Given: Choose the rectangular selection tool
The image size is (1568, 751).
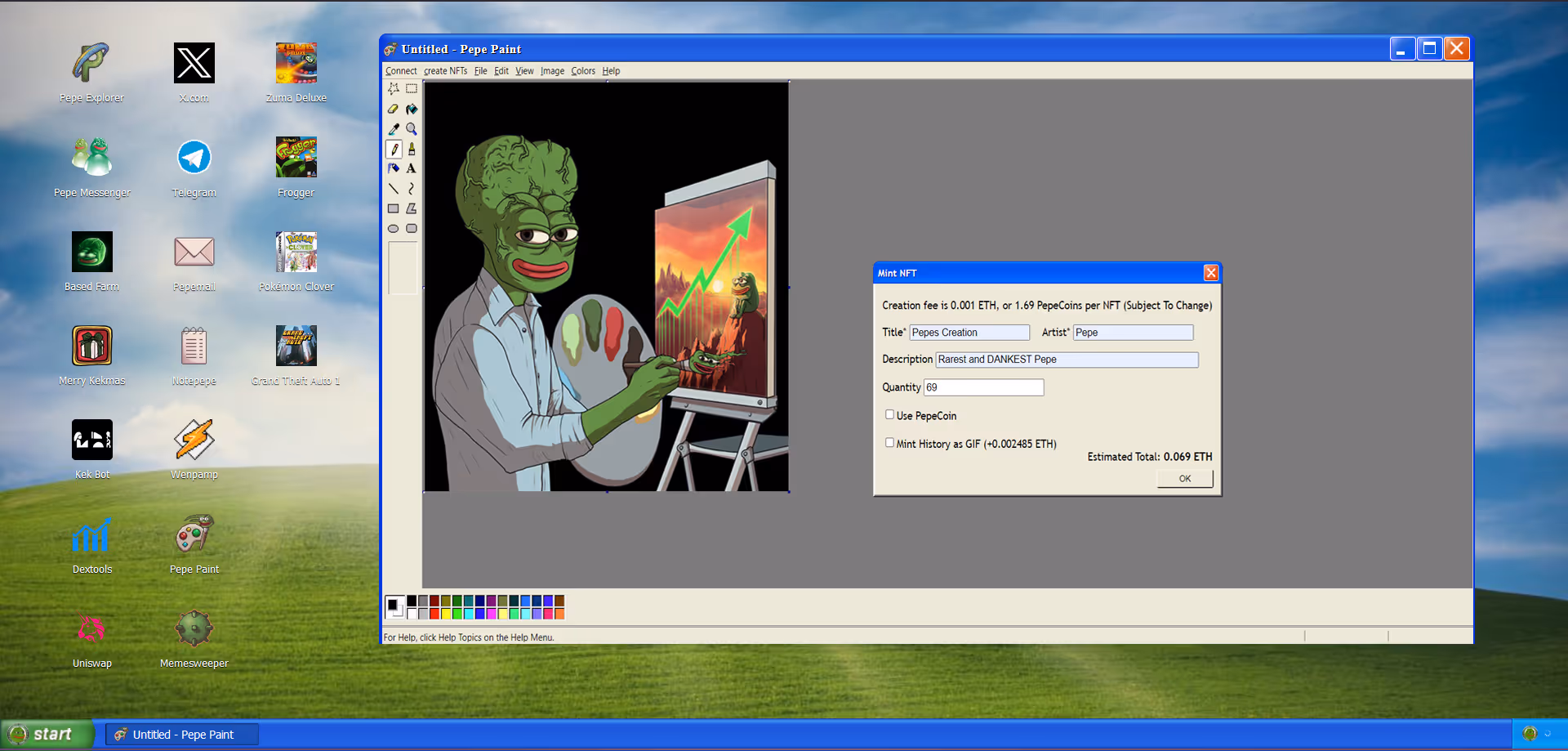Looking at the screenshot, I should 412,88.
